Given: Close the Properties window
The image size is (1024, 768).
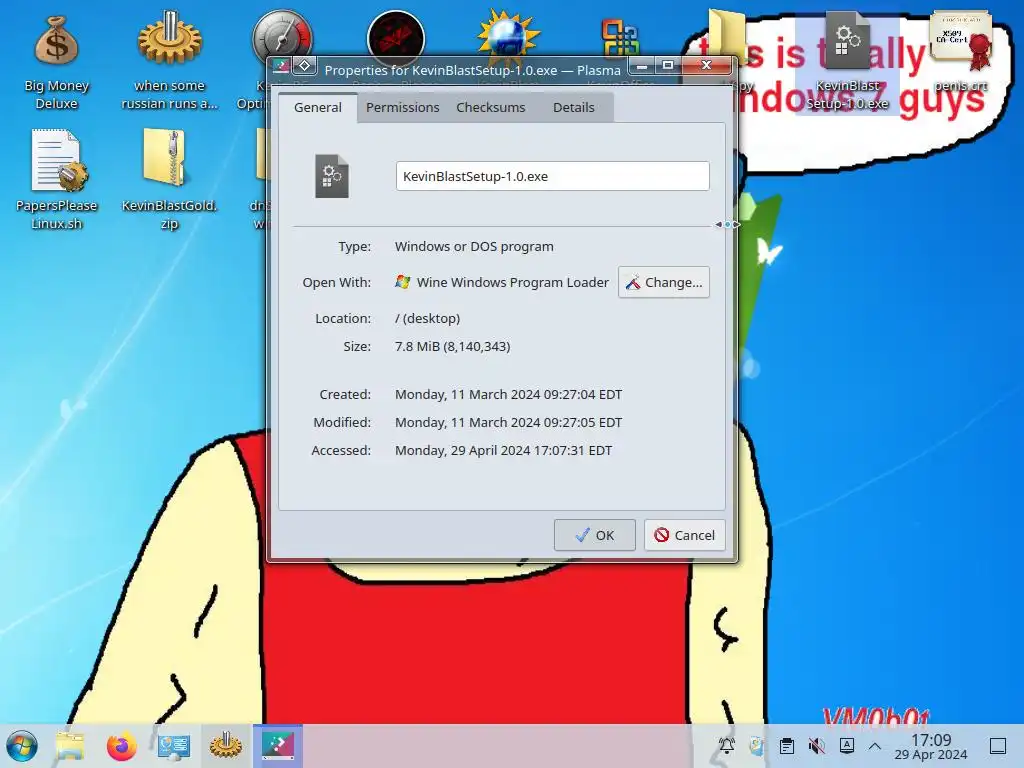Looking at the screenshot, I should tap(706, 65).
